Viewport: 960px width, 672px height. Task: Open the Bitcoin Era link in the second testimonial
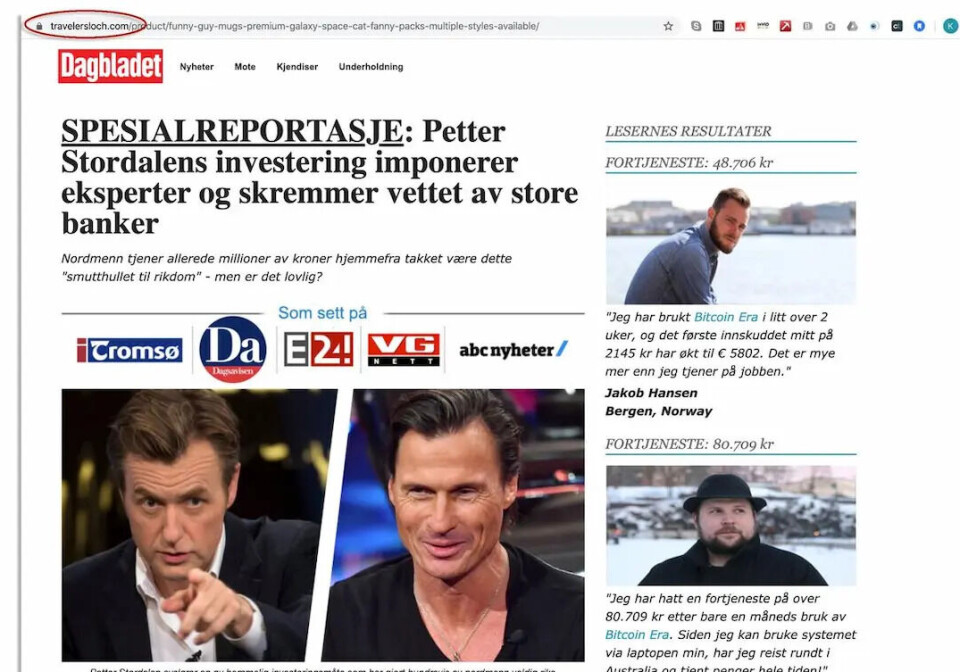(x=637, y=635)
